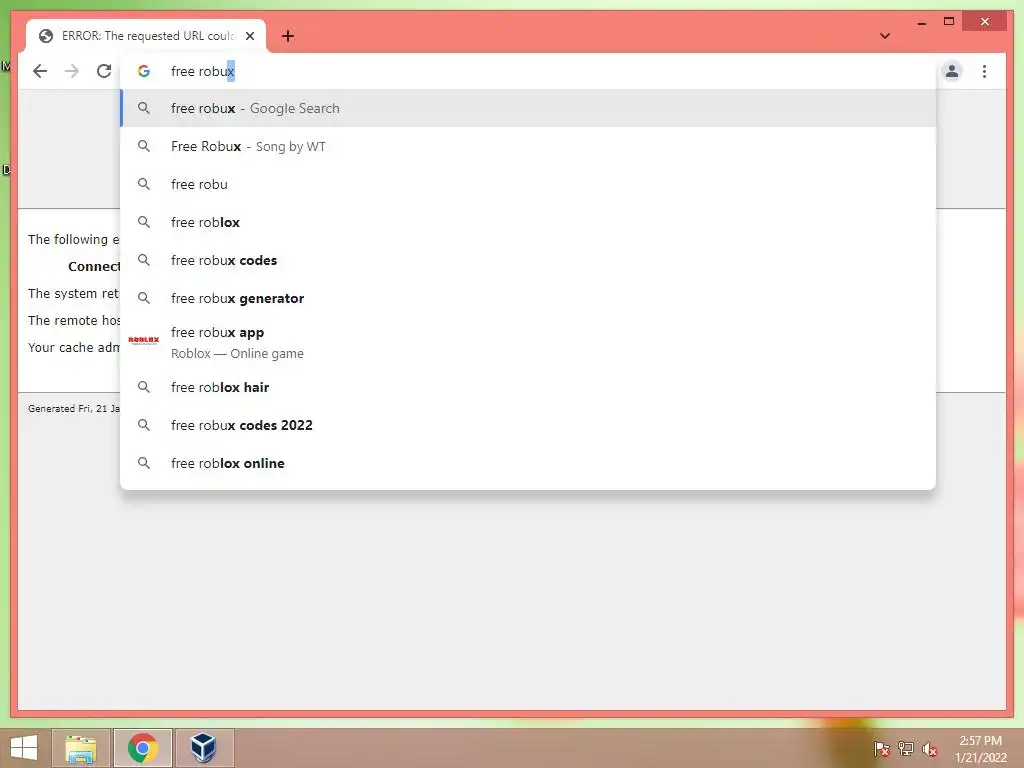Click 'Generated Fri, 21 Ja' footer text

74,408
